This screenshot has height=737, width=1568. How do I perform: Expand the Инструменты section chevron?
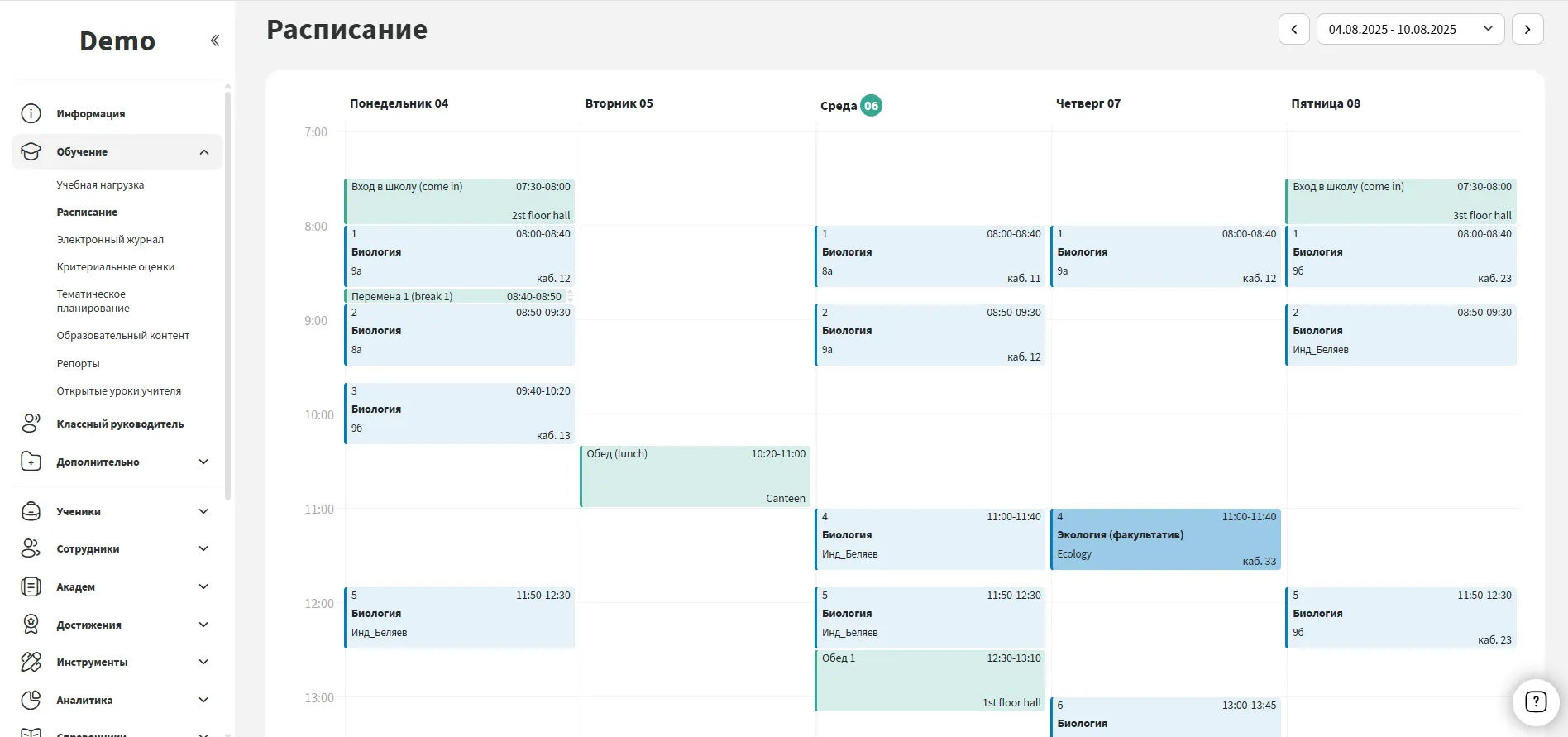pos(203,662)
